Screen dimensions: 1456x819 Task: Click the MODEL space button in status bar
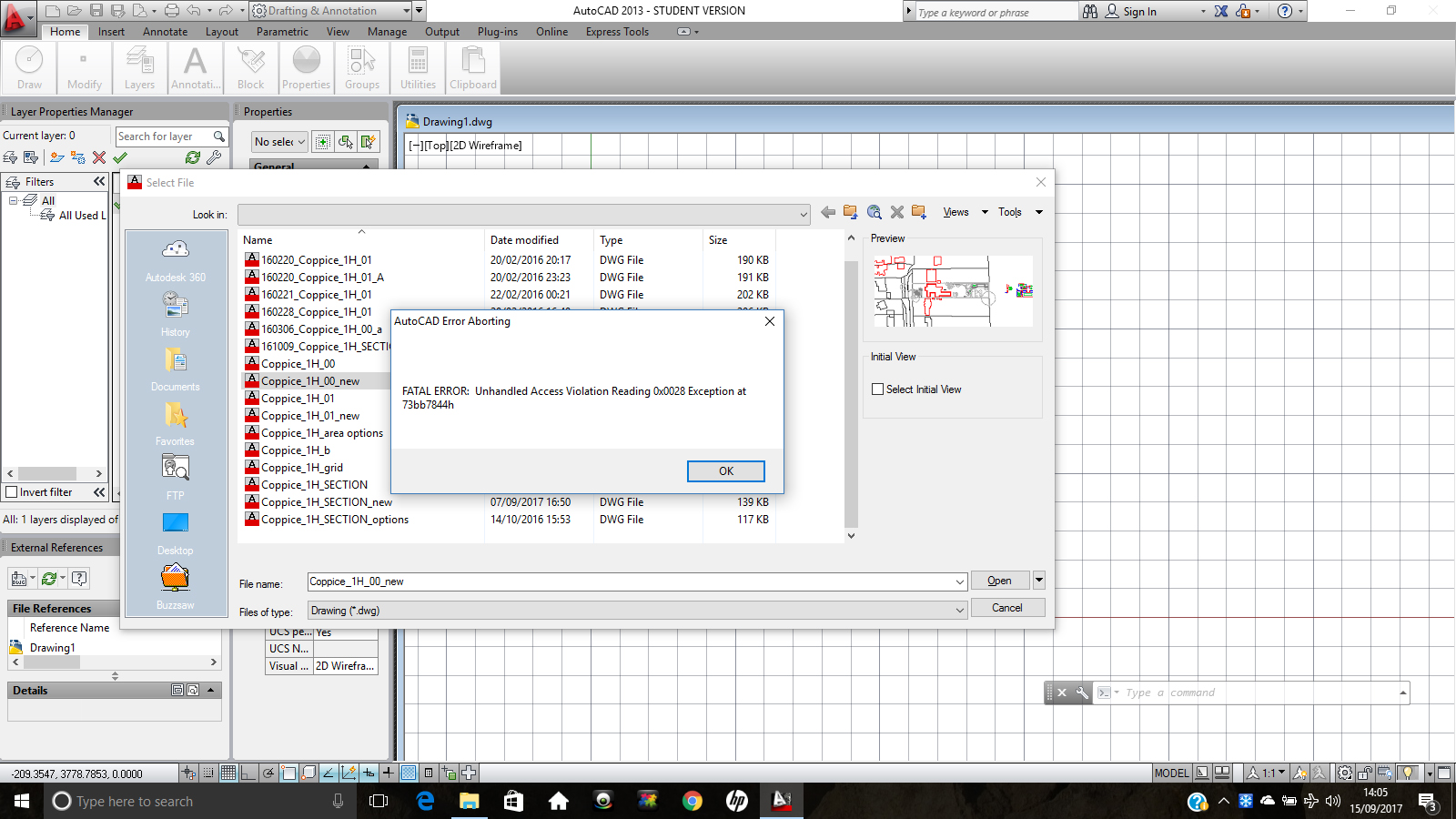[x=1171, y=773]
